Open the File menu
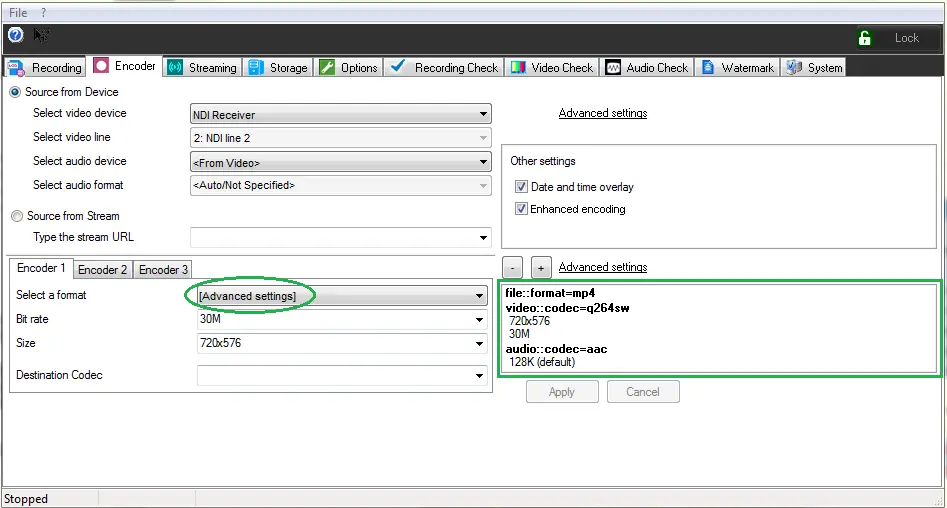The width and height of the screenshot is (947, 508). click(18, 12)
